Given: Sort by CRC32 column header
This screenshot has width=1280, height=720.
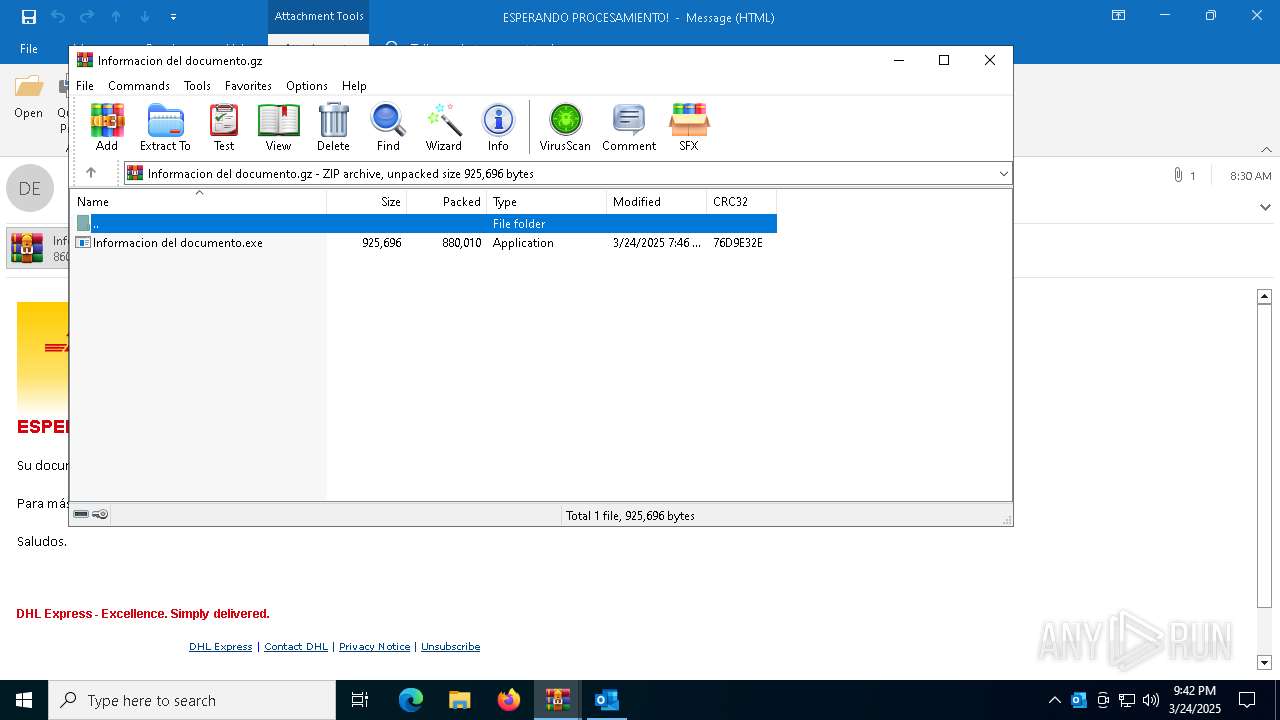Looking at the screenshot, I should click(x=742, y=201).
